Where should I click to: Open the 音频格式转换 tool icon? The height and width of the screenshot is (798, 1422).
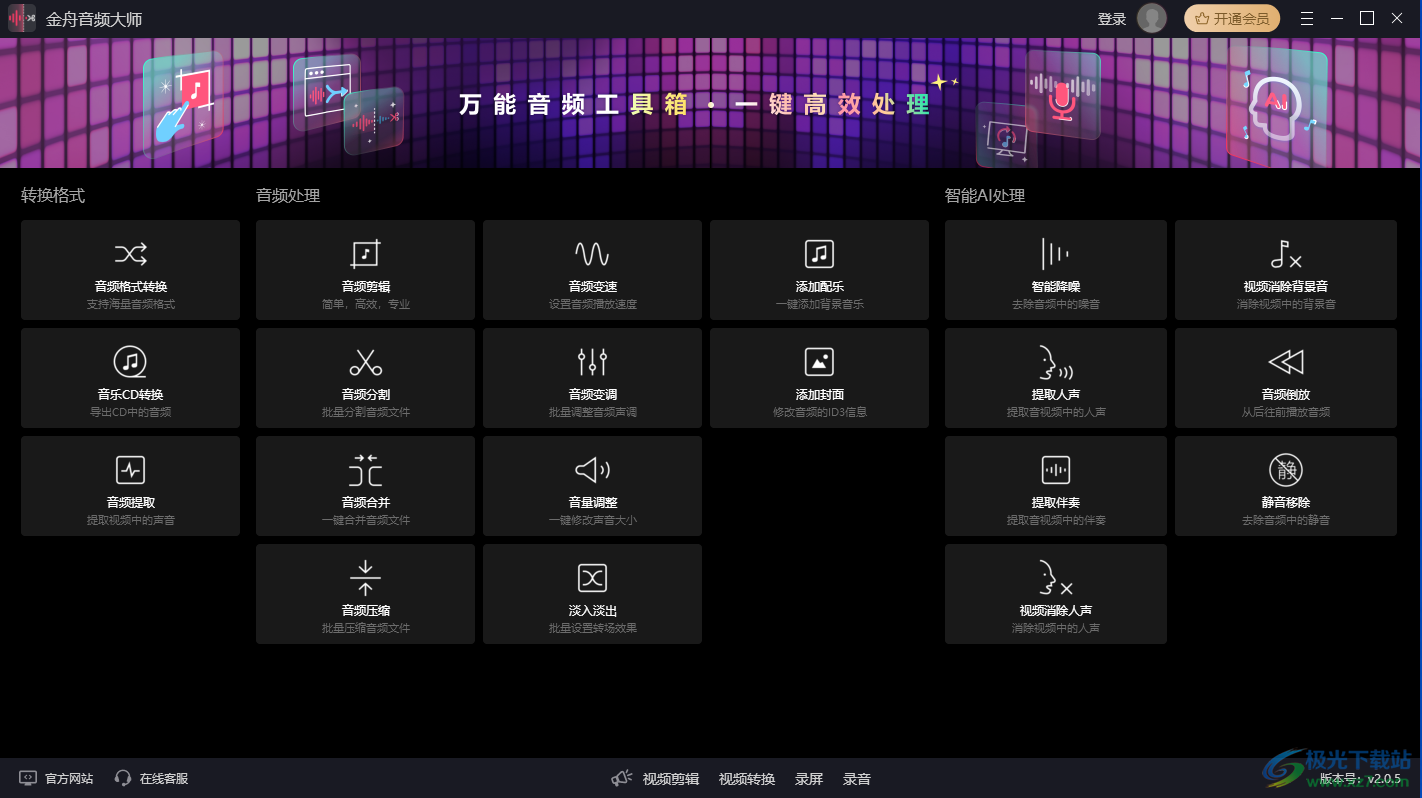point(131,253)
